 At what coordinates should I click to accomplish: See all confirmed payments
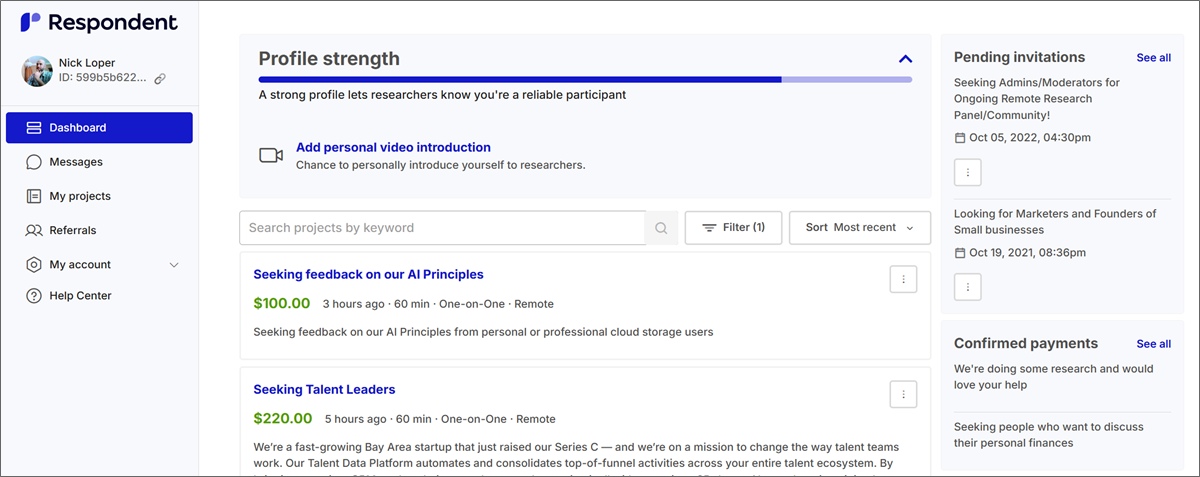click(x=1153, y=344)
